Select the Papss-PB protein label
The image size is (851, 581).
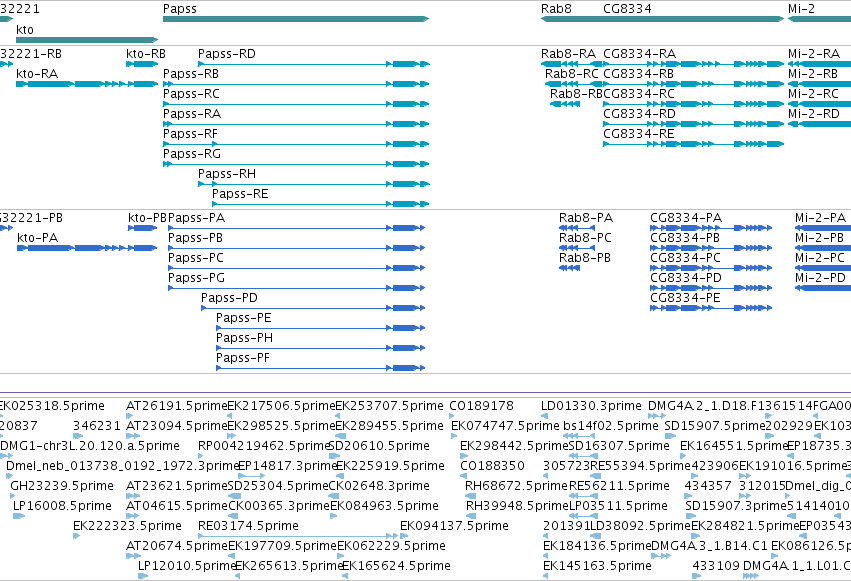click(x=195, y=238)
